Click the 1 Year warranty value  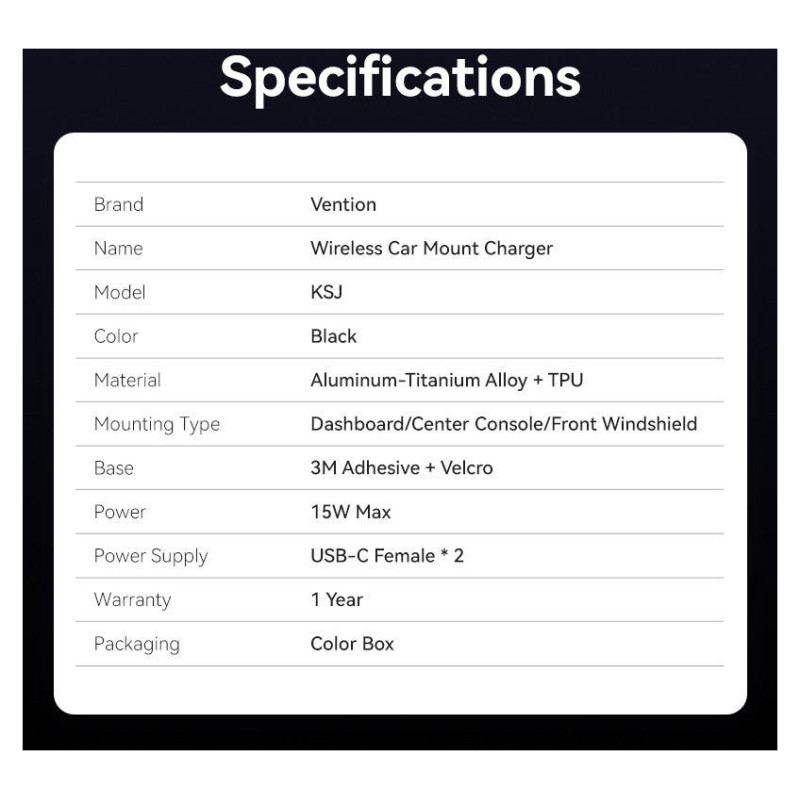[x=336, y=600]
